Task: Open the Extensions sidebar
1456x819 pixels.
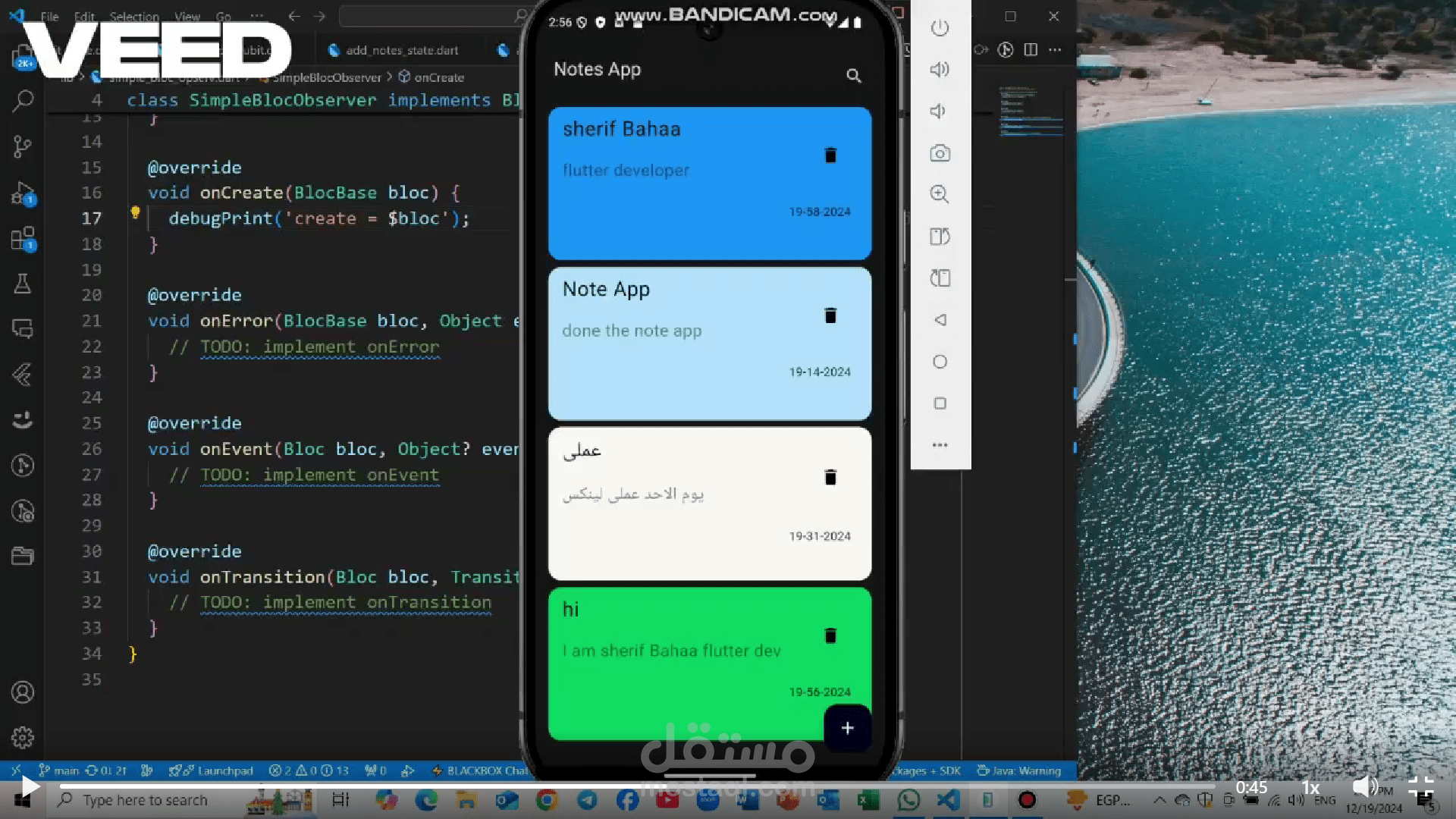Action: [x=23, y=239]
